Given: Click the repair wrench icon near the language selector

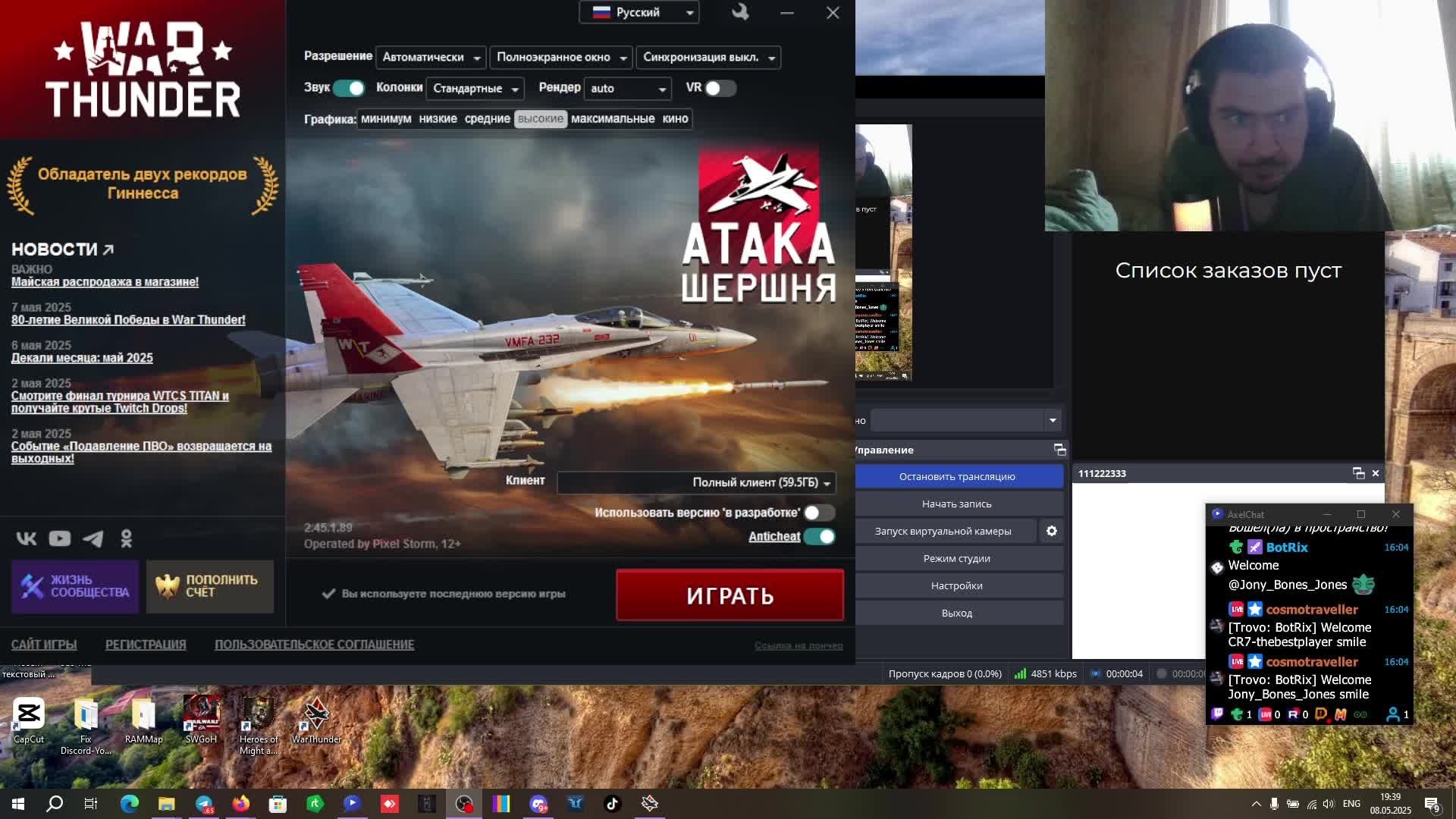Looking at the screenshot, I should 740,12.
